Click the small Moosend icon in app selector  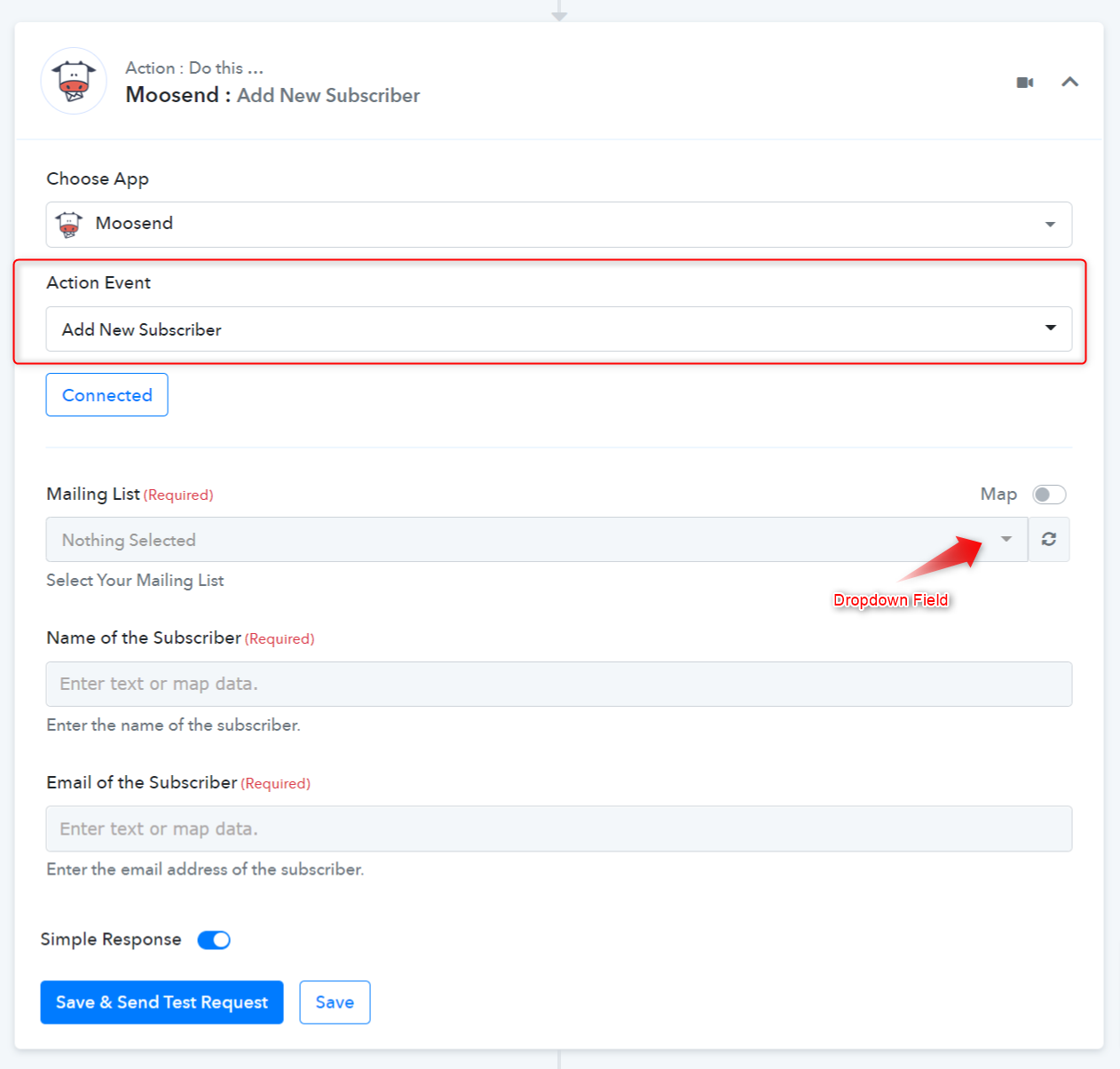coord(69,225)
